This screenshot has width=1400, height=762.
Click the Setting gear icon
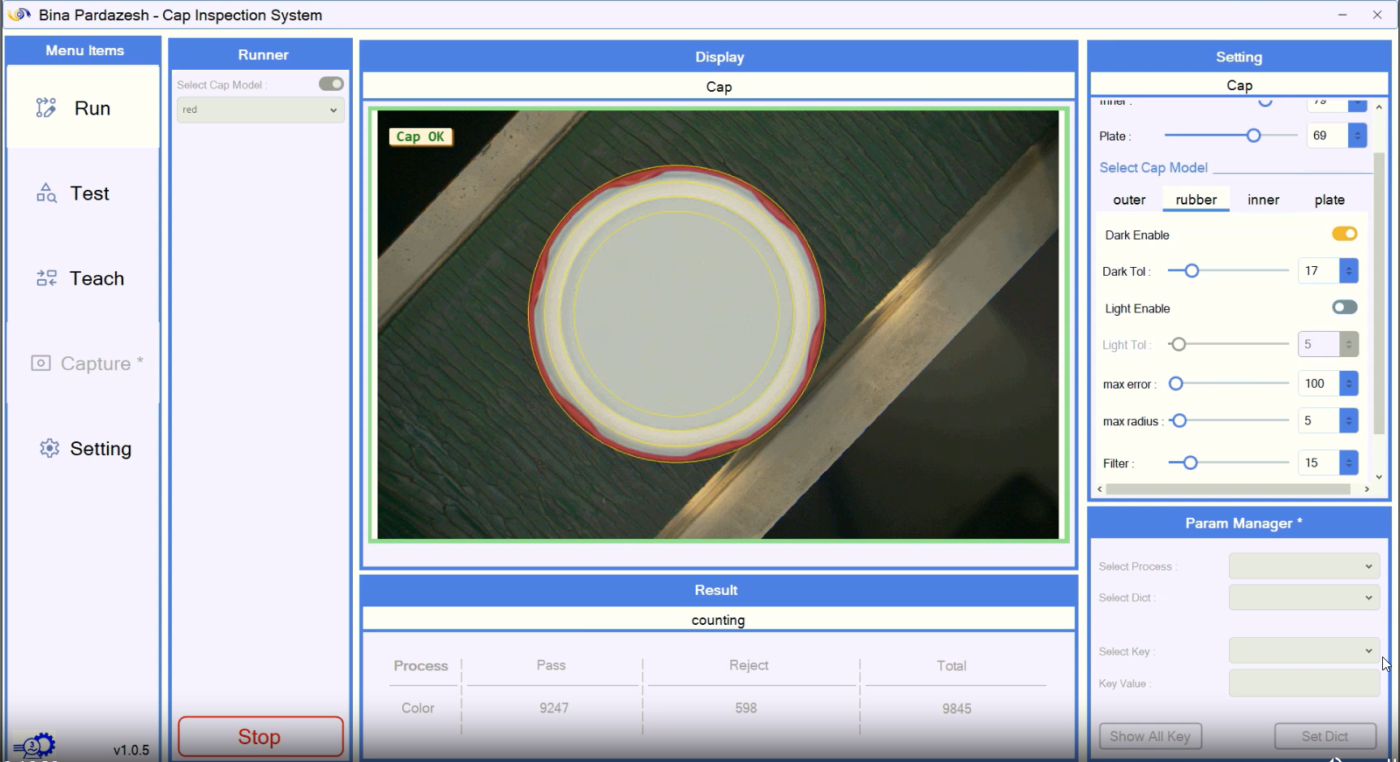(x=49, y=448)
